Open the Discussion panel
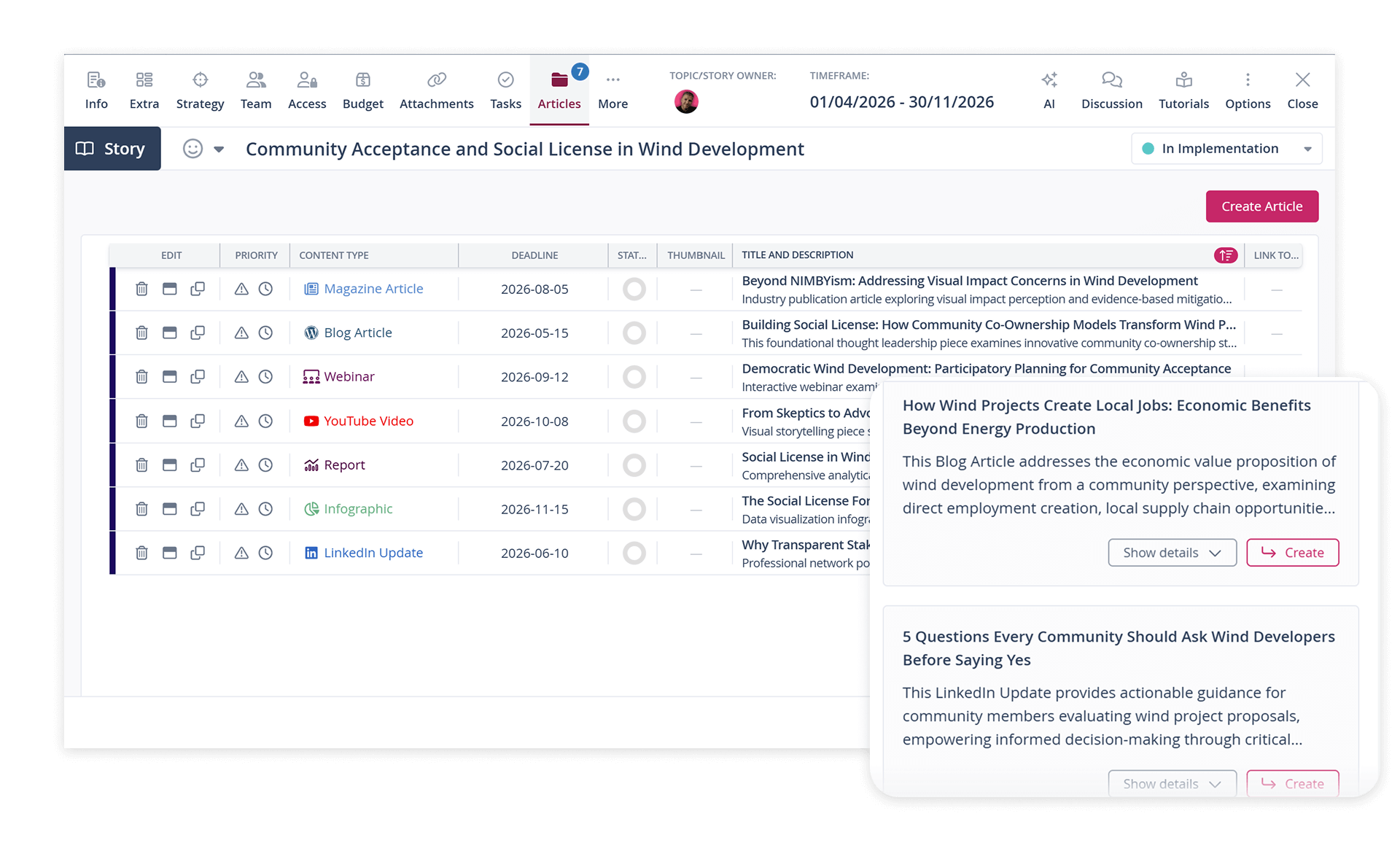This screenshot has height=851, width=1400. pos(1111,89)
